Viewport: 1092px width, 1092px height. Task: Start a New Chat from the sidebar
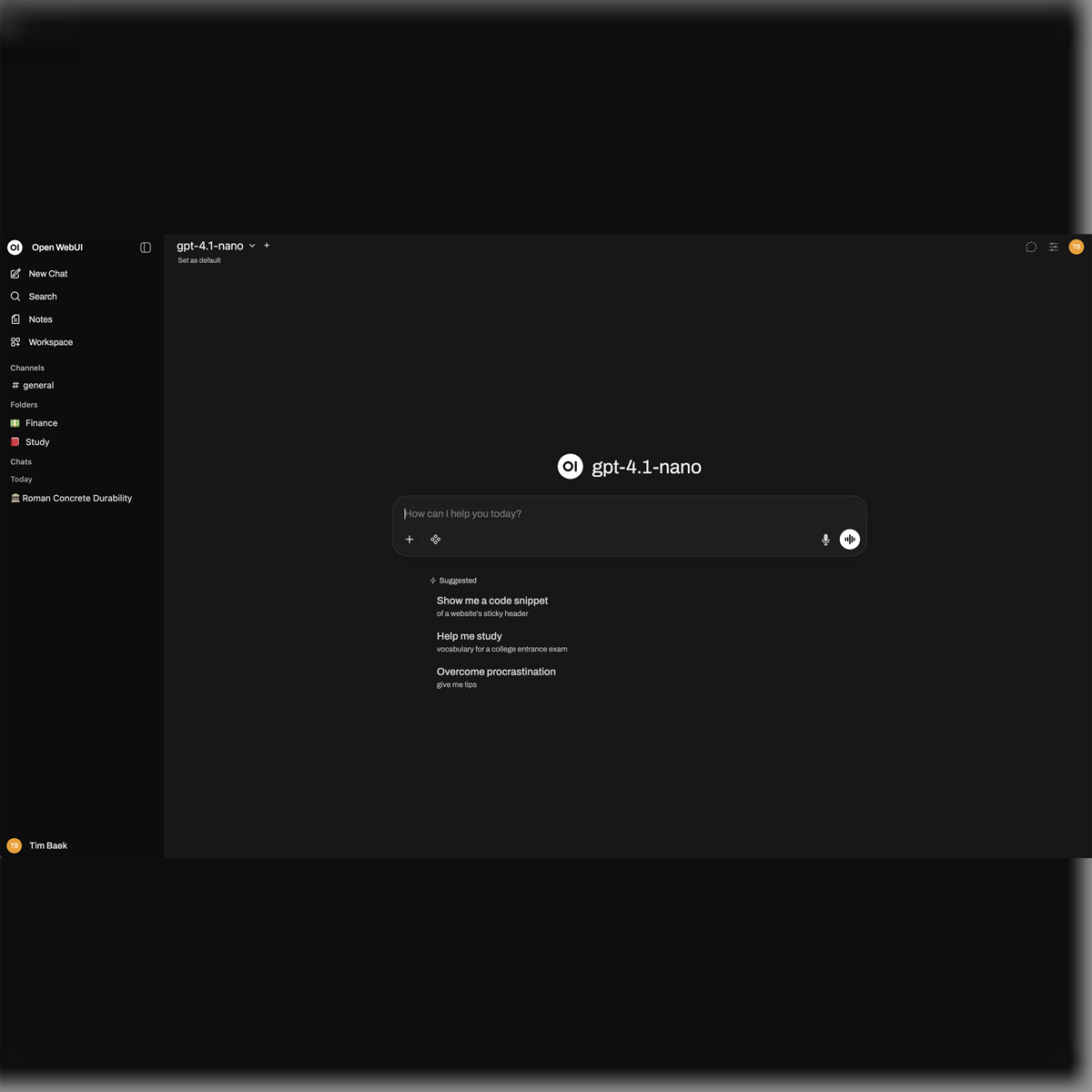pos(82,274)
